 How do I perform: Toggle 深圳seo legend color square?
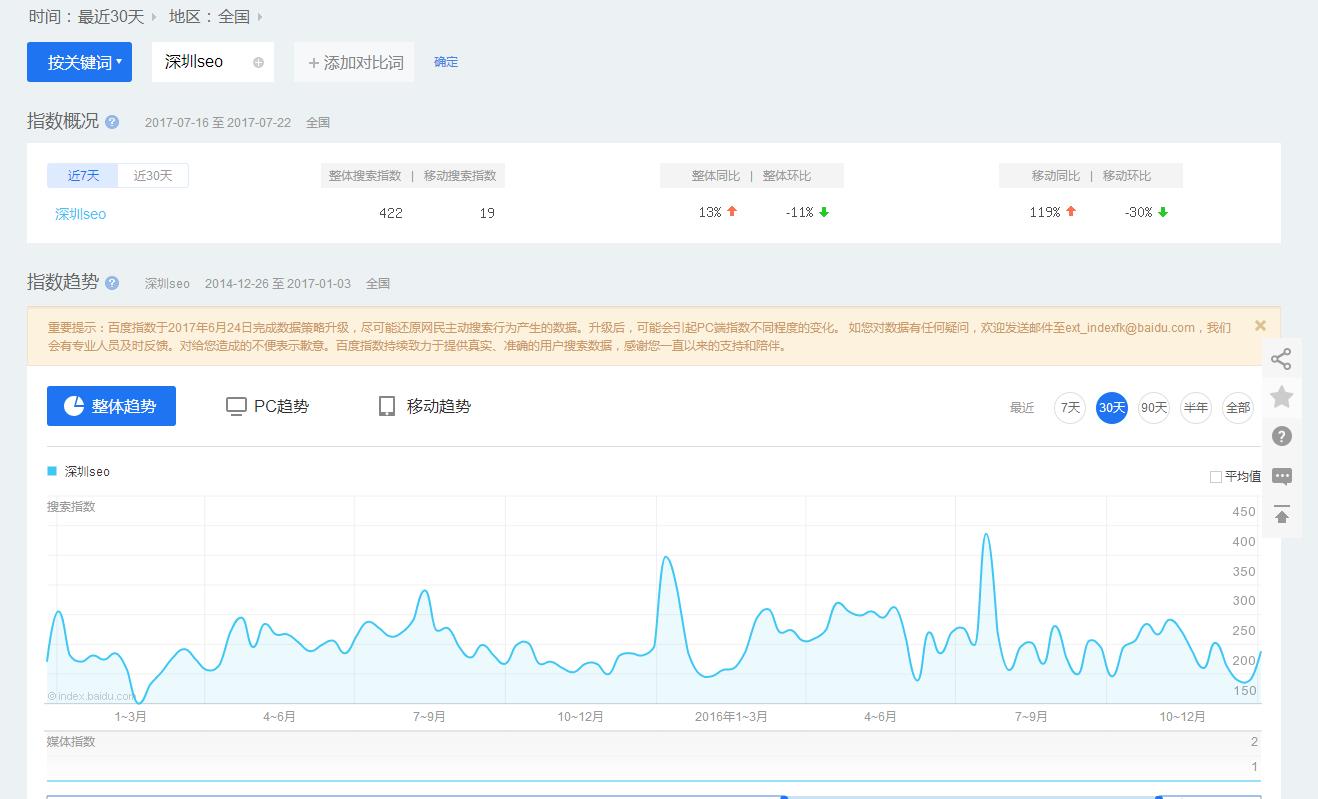point(52,471)
